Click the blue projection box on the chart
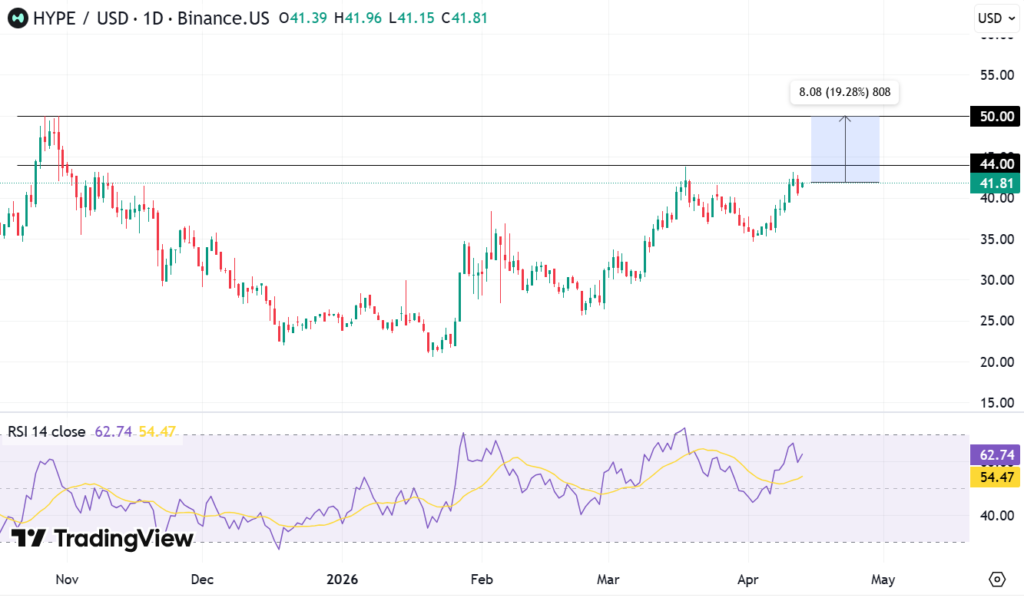 coord(845,150)
